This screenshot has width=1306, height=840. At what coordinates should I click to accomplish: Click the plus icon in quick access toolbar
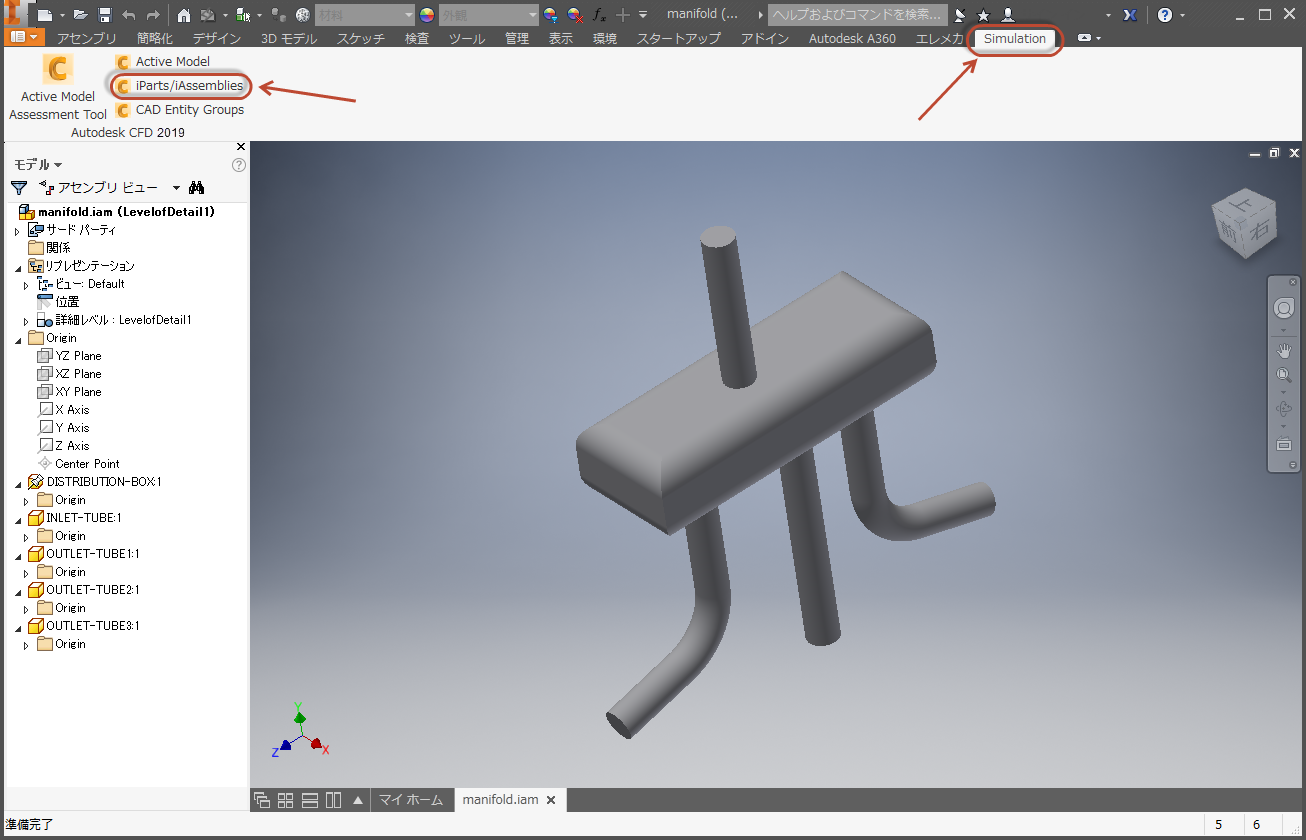(x=623, y=15)
